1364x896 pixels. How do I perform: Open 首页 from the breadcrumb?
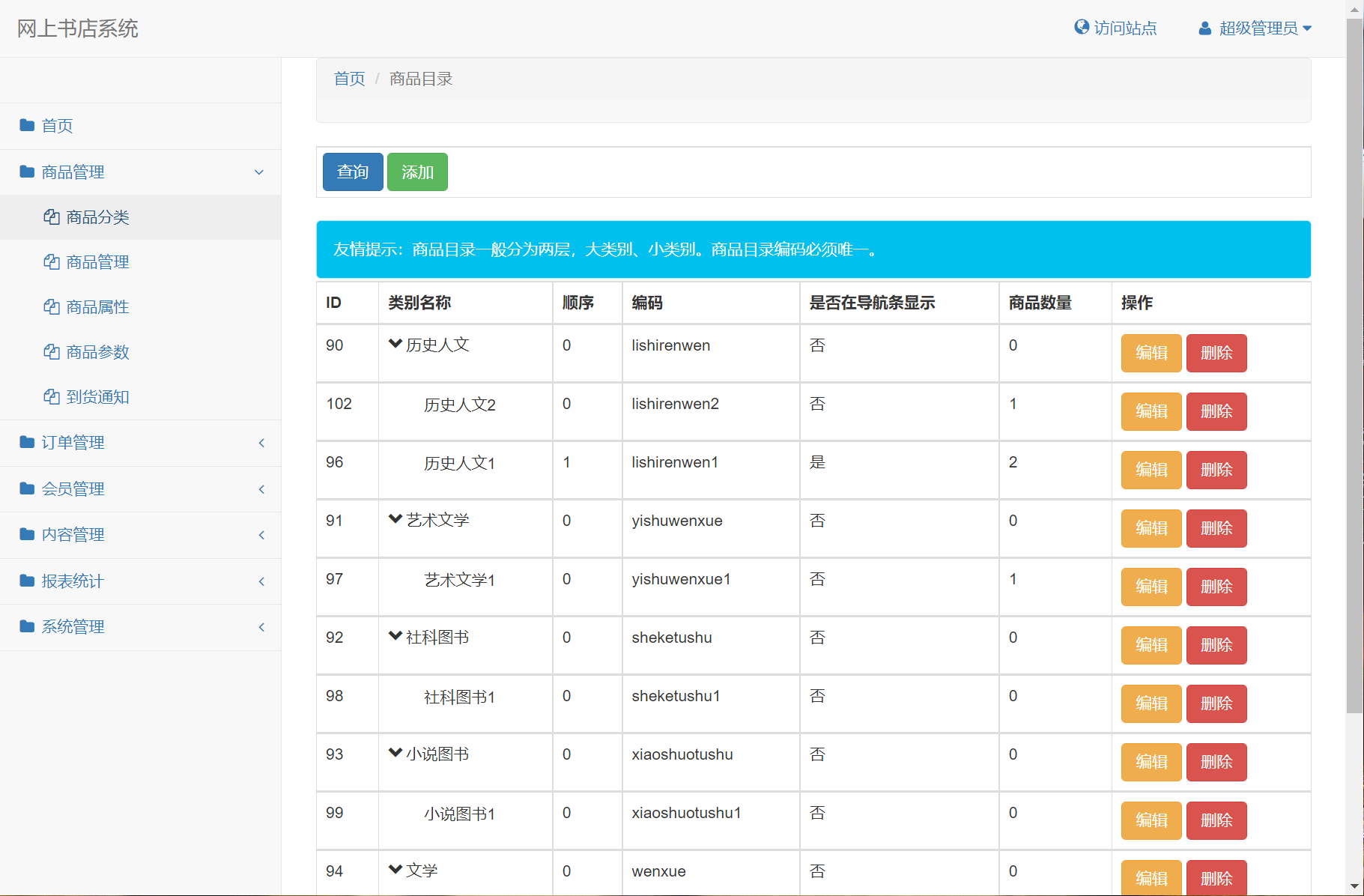coord(348,78)
